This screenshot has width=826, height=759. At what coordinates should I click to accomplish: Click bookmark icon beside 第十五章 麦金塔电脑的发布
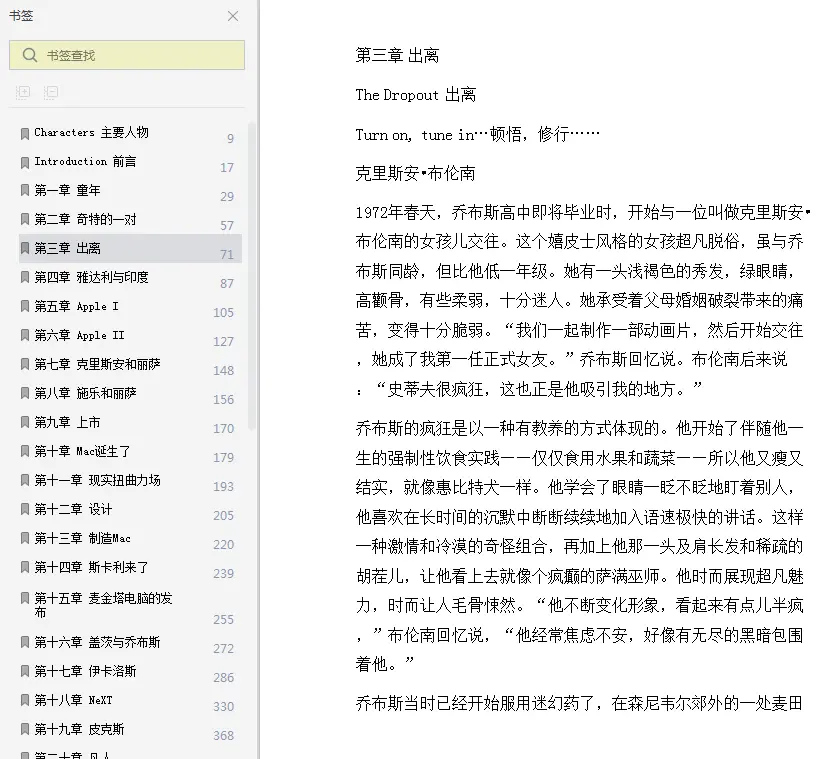(25, 598)
